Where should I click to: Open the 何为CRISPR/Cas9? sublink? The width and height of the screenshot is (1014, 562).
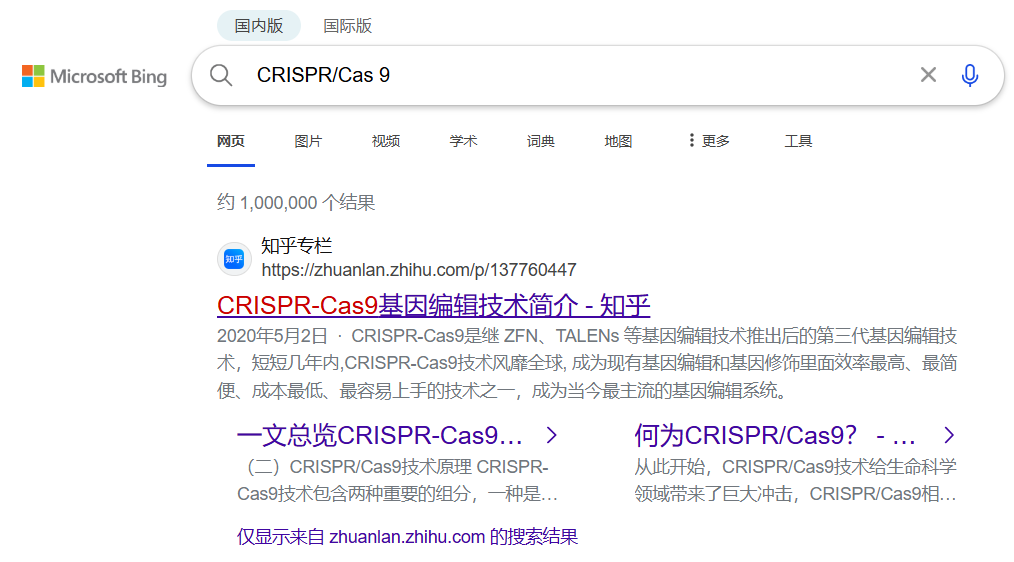coord(775,435)
